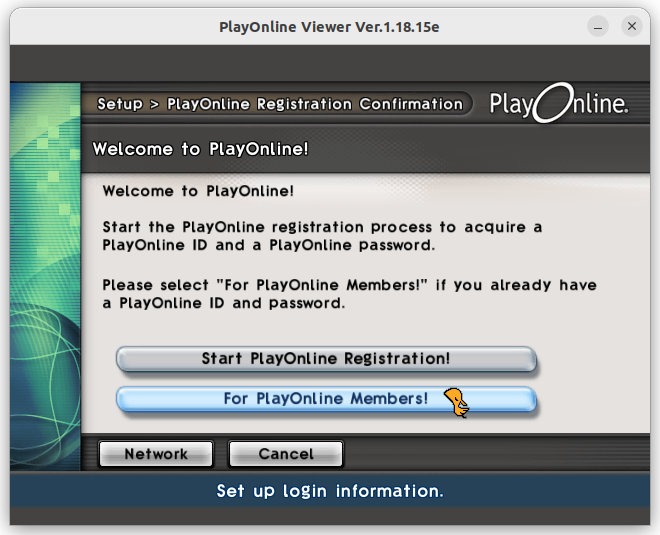Open the Network settings

point(156,454)
